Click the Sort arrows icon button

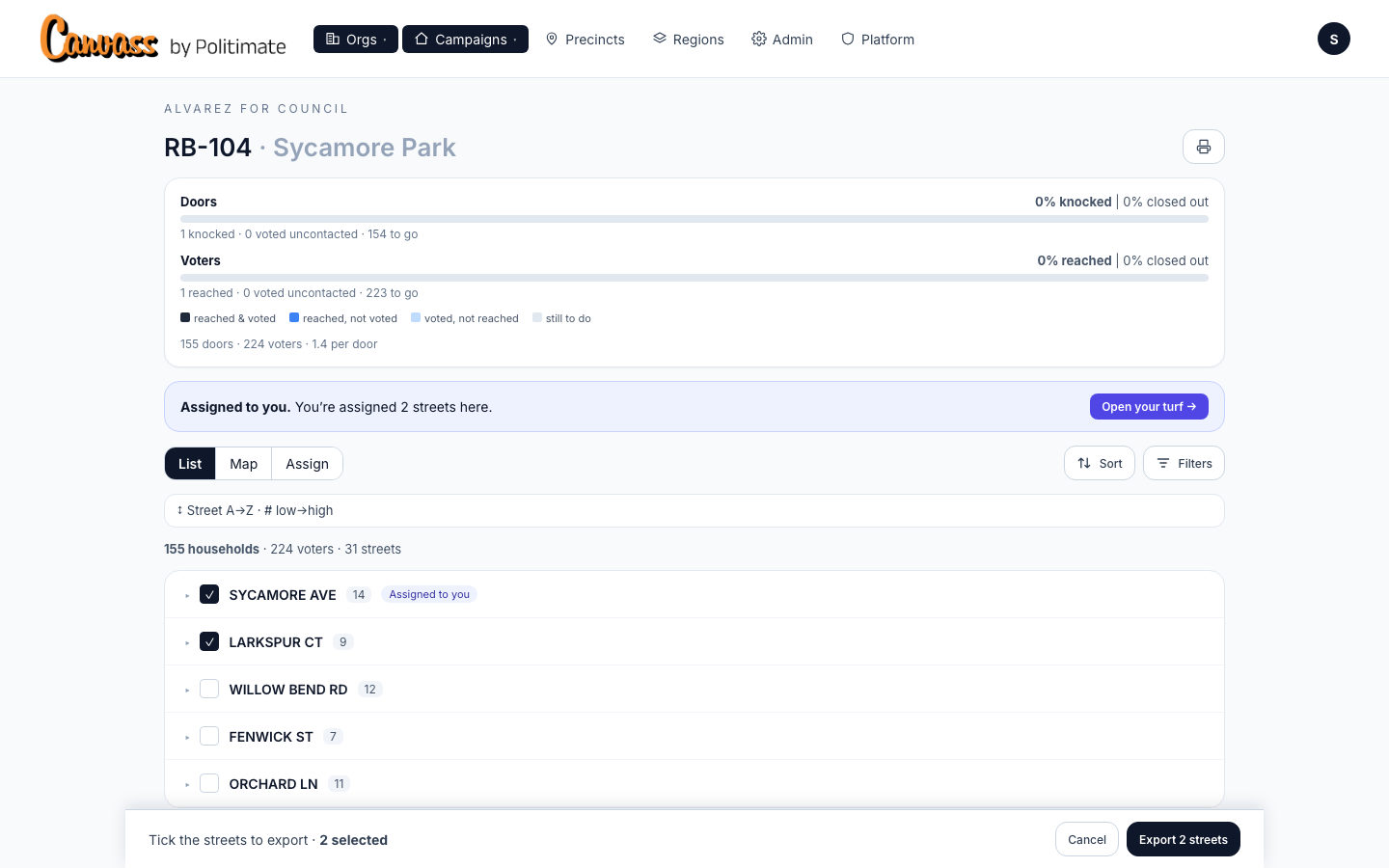coord(1100,463)
